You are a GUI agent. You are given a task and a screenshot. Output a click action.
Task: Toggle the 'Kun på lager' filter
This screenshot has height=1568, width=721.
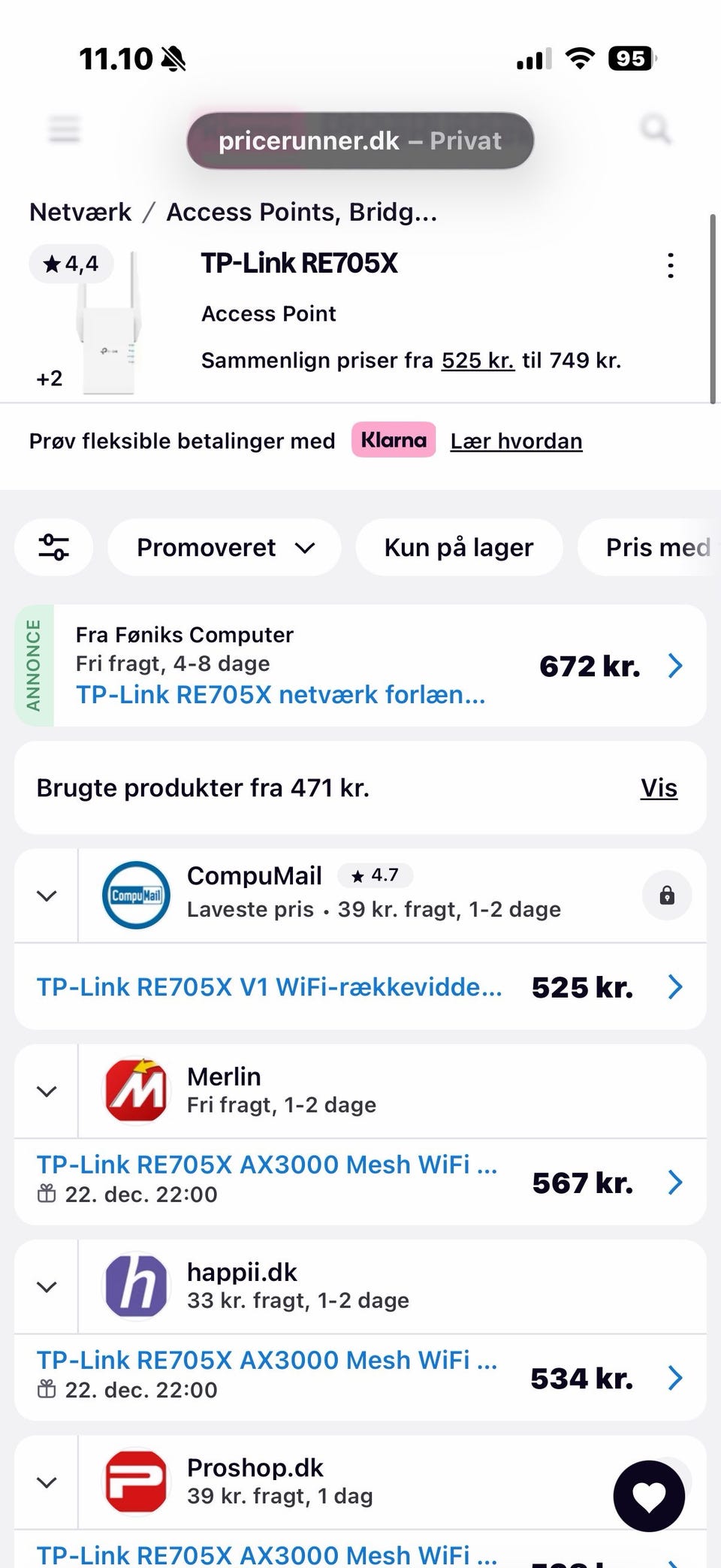click(x=459, y=548)
